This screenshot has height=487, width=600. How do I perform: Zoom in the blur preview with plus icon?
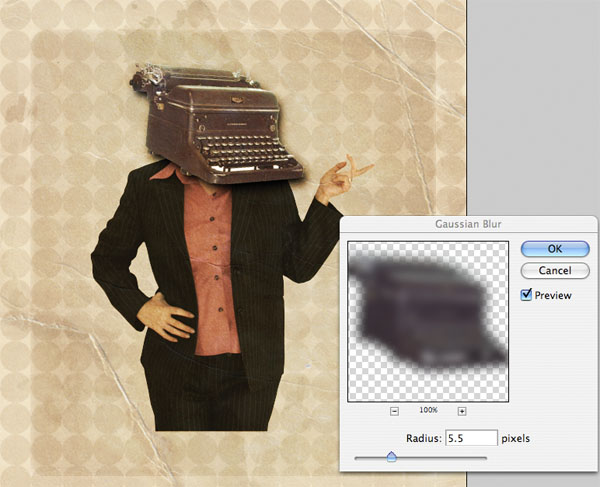(462, 411)
